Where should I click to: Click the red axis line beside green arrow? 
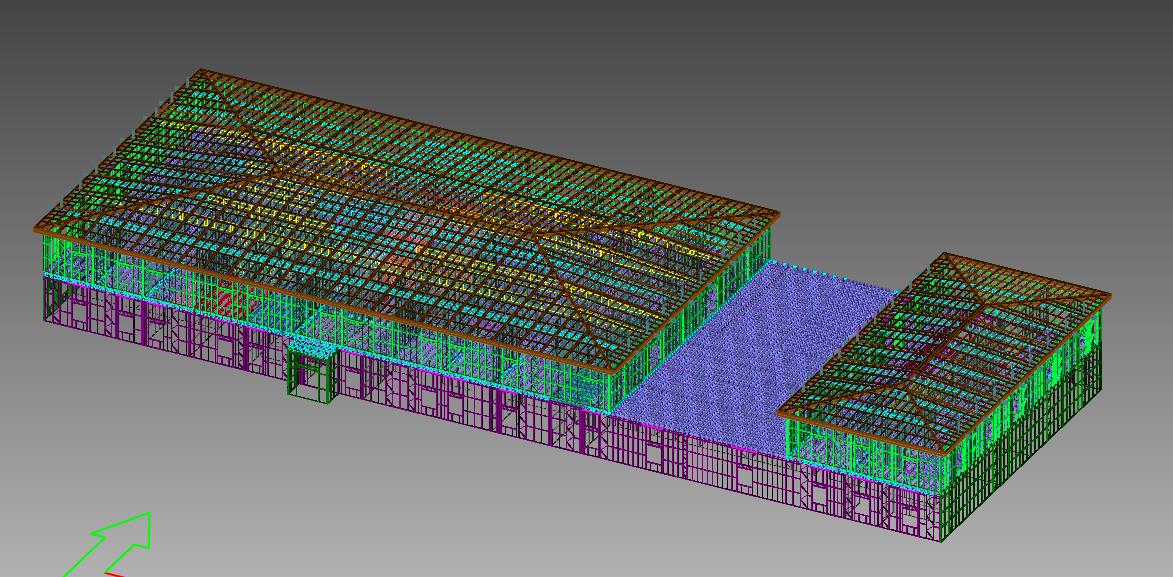[x=115, y=574]
